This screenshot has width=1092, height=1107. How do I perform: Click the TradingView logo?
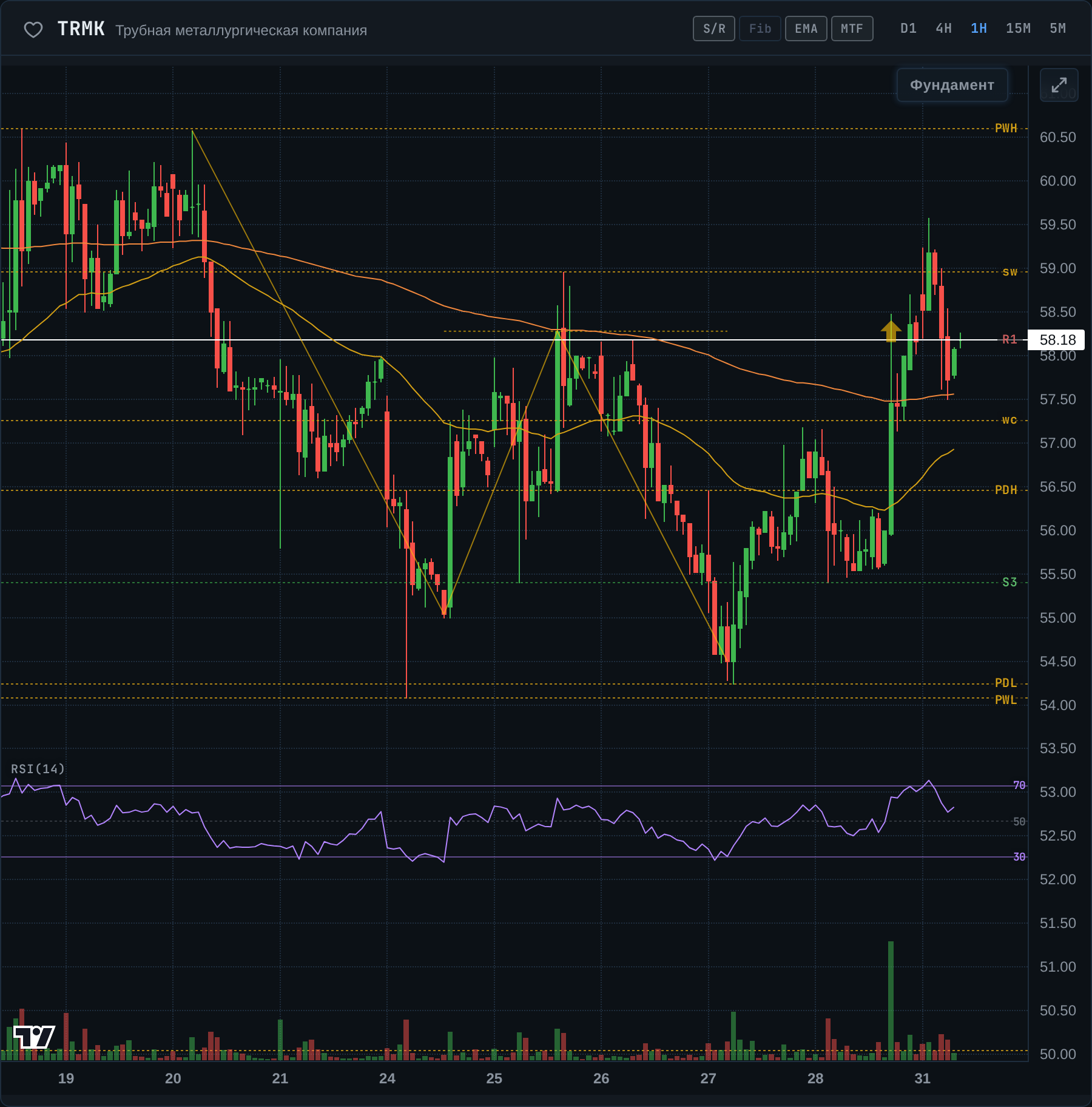tap(34, 1037)
